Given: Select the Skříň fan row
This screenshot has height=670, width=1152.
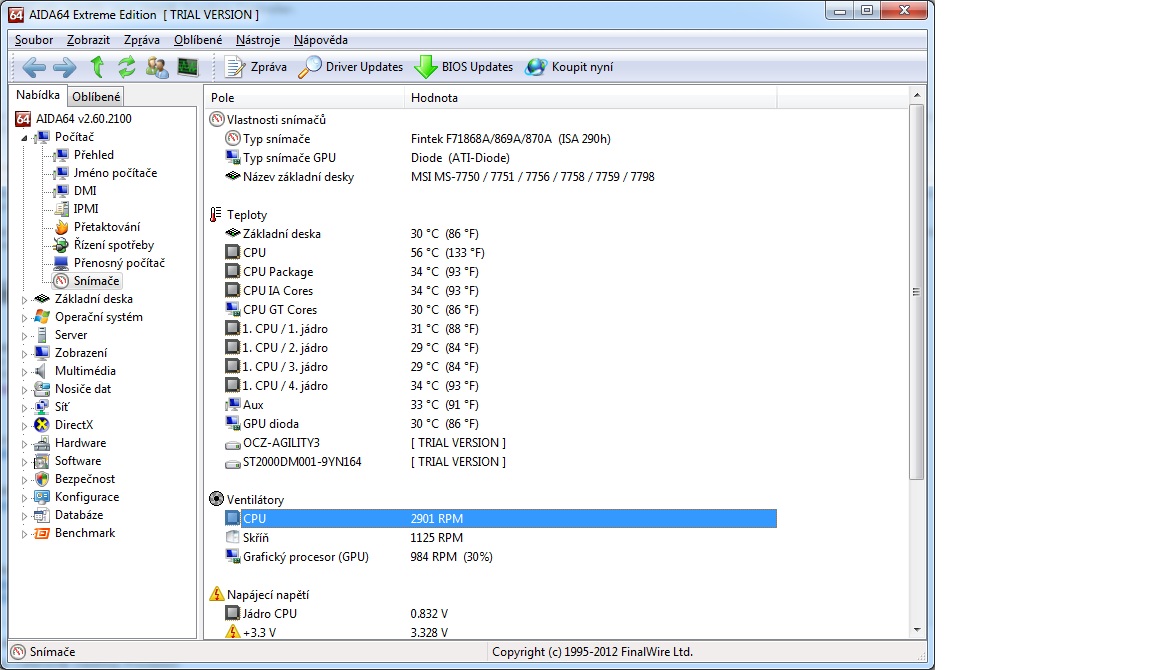Looking at the screenshot, I should 500,538.
